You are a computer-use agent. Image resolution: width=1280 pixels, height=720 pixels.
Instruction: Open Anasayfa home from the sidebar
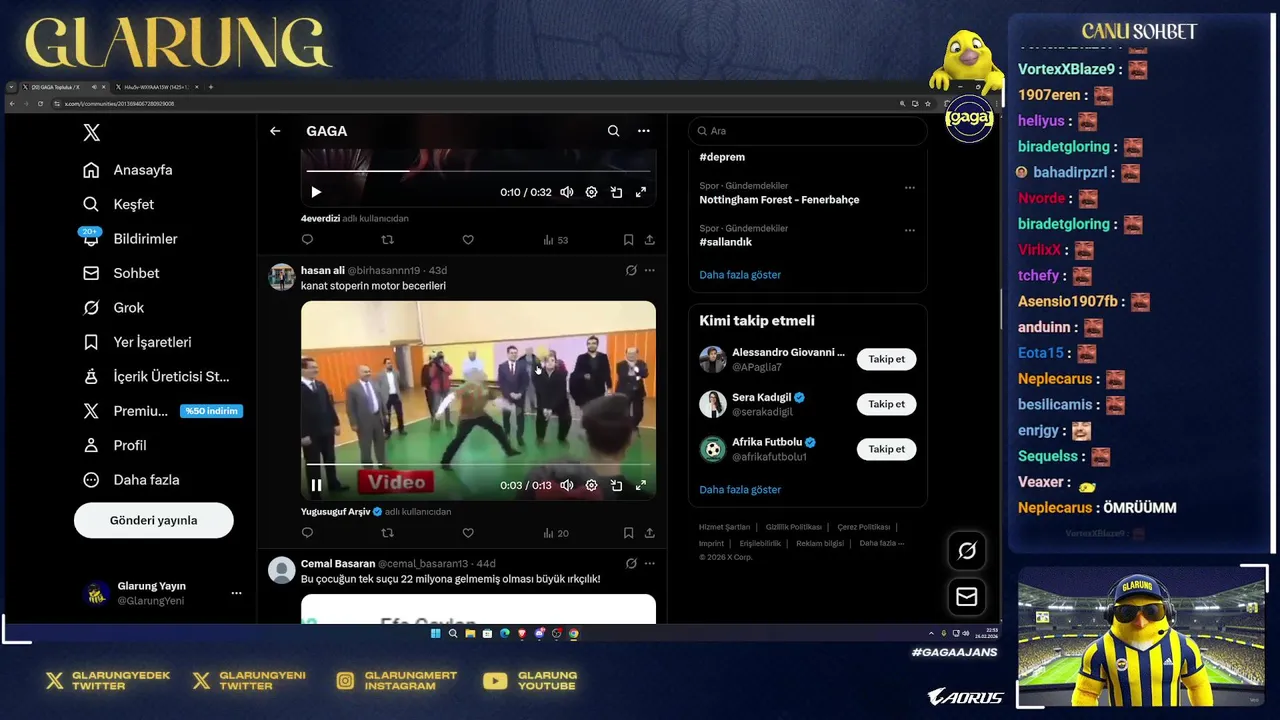(127, 170)
